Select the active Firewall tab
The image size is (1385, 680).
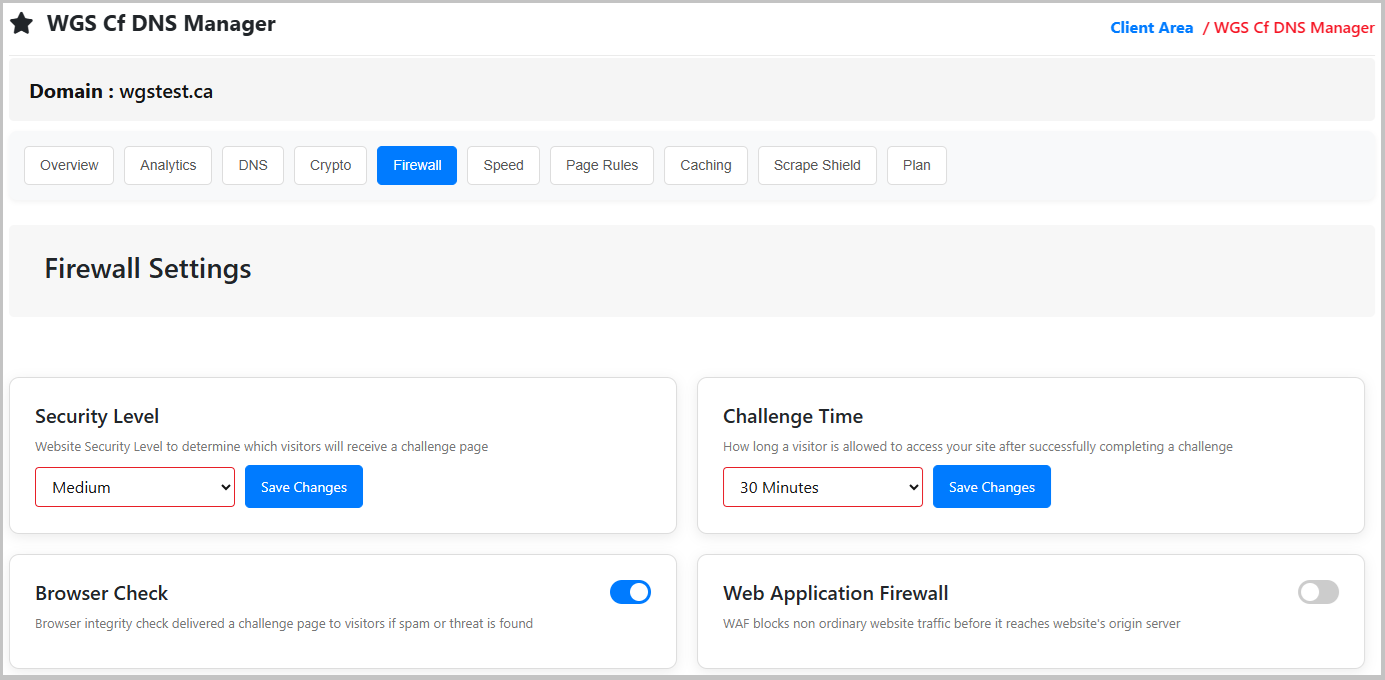pos(417,166)
